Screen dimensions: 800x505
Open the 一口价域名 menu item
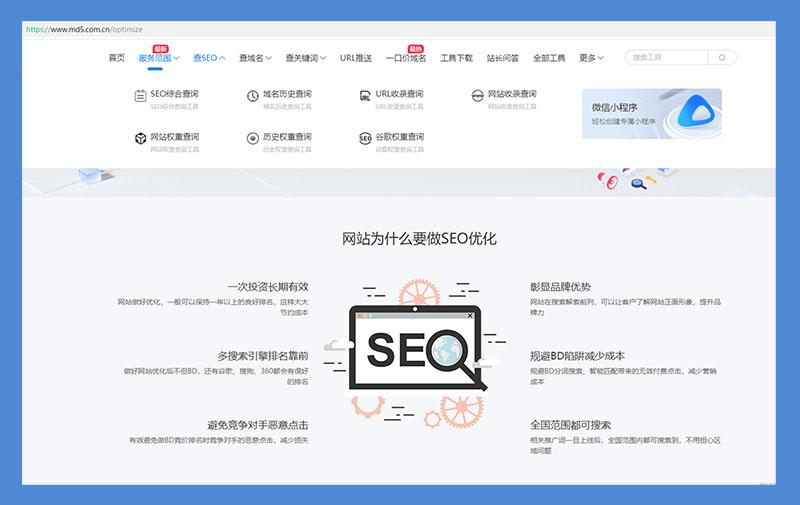[x=406, y=58]
